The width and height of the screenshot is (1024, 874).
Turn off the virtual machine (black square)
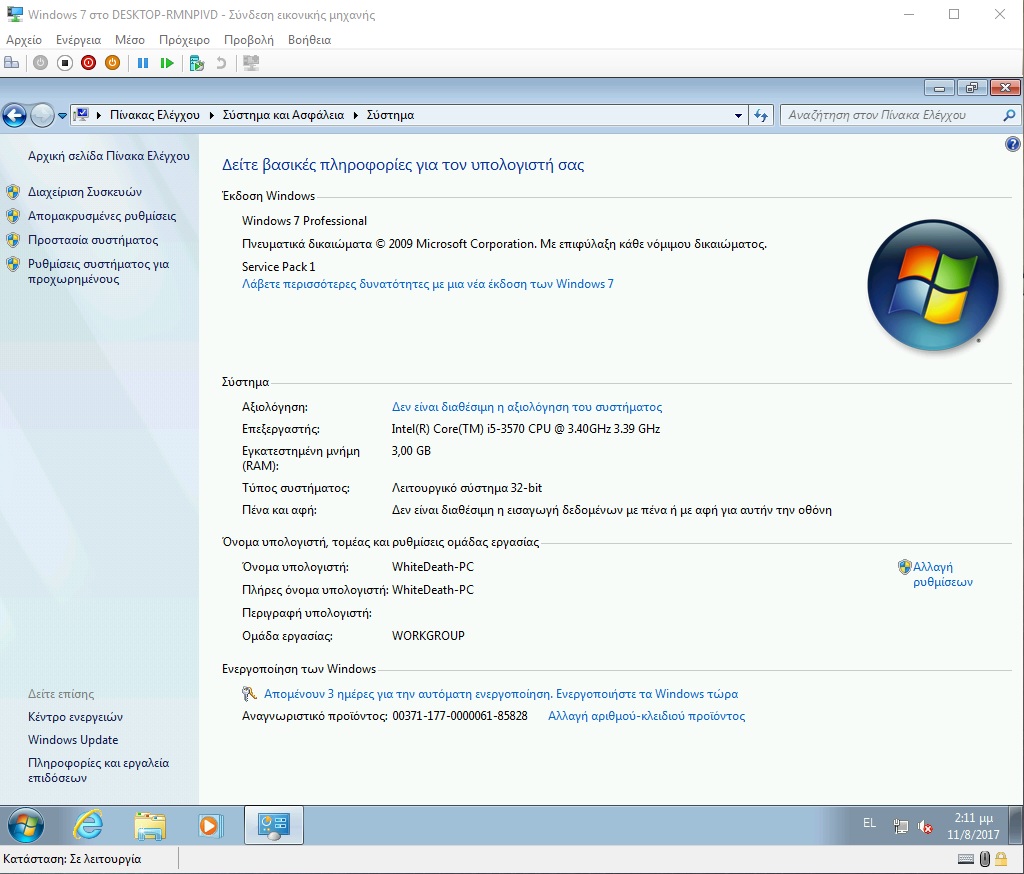[x=65, y=63]
